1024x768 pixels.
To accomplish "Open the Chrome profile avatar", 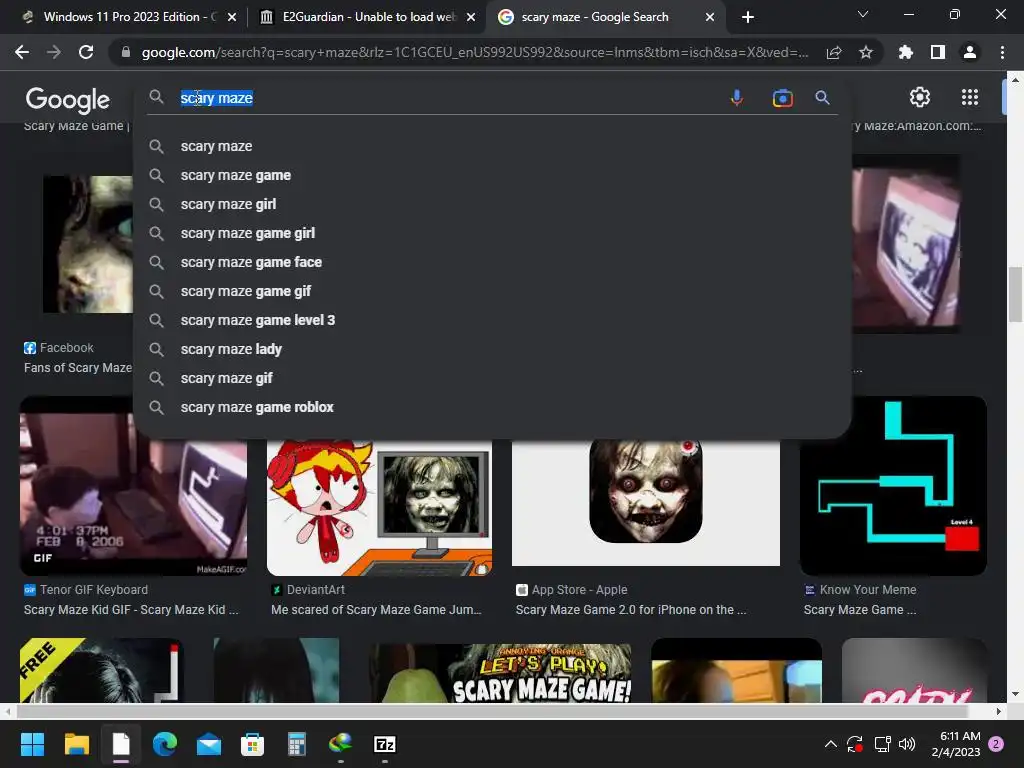I will [x=970, y=52].
